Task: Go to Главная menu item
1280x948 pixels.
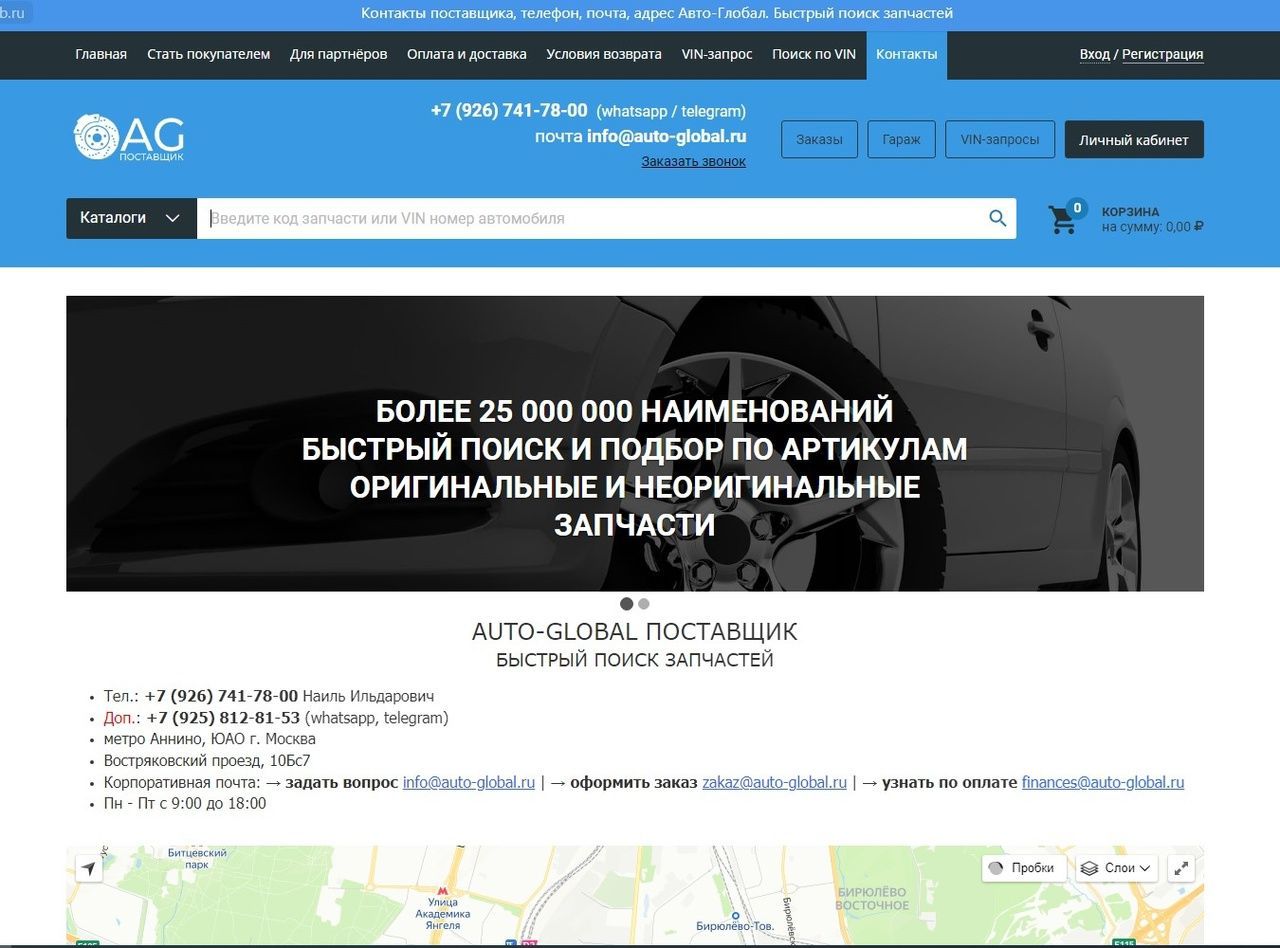Action: pyautogui.click(x=101, y=54)
